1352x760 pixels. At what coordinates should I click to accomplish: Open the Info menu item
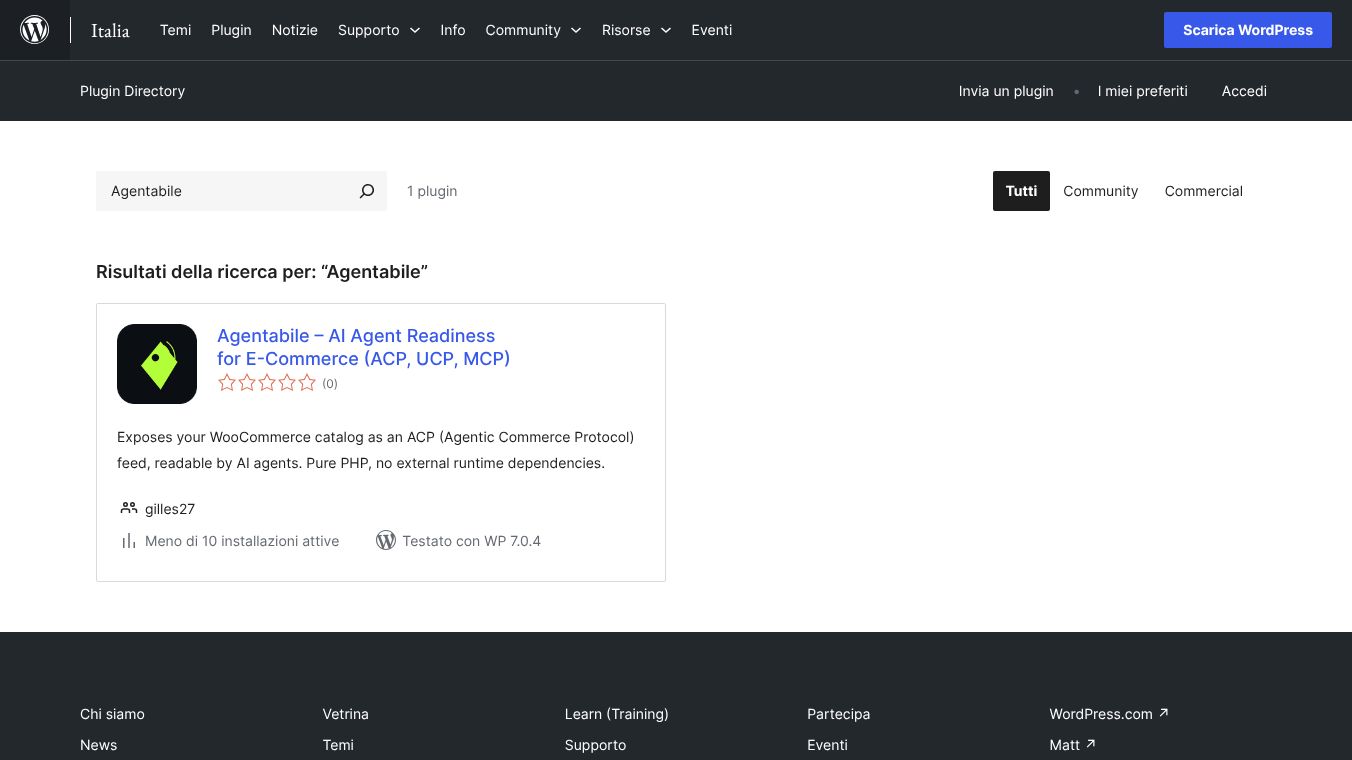[x=453, y=30]
